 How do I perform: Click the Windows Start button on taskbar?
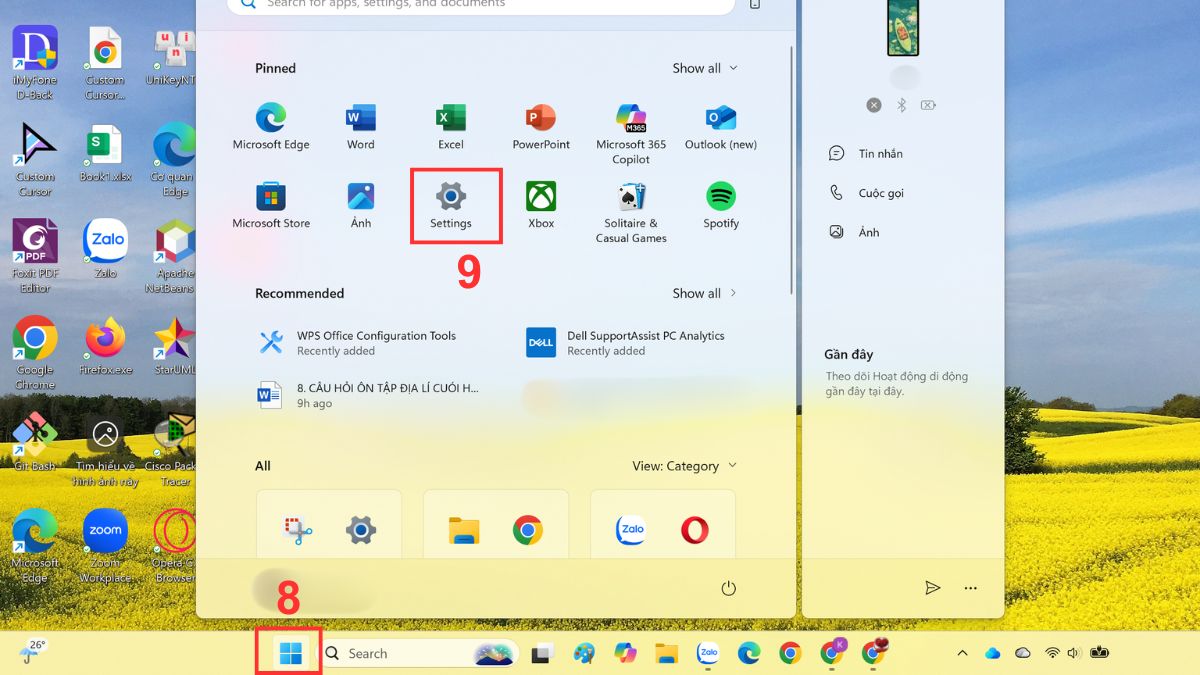tap(291, 653)
